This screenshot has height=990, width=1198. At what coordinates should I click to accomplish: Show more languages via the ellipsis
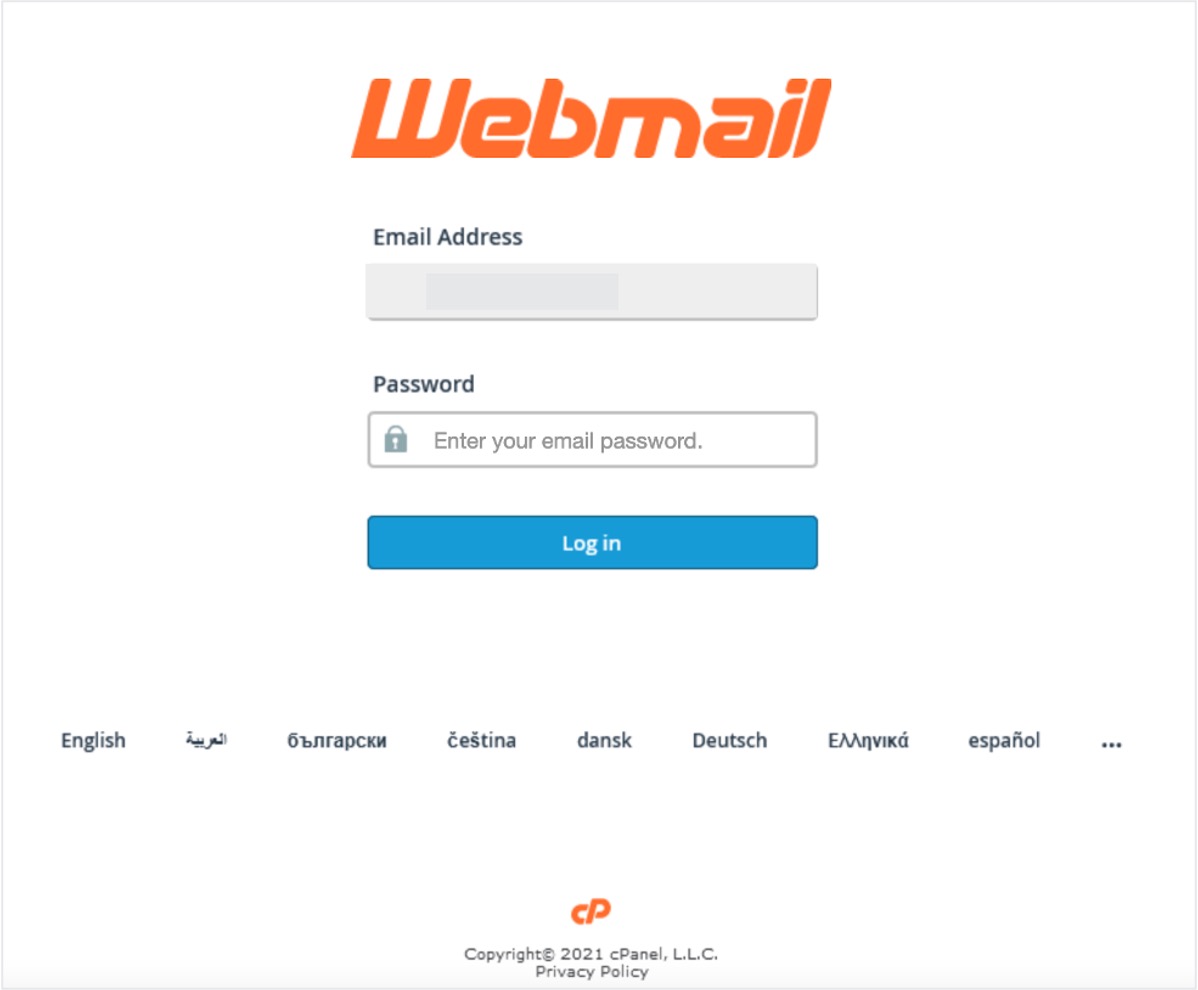point(1111,743)
